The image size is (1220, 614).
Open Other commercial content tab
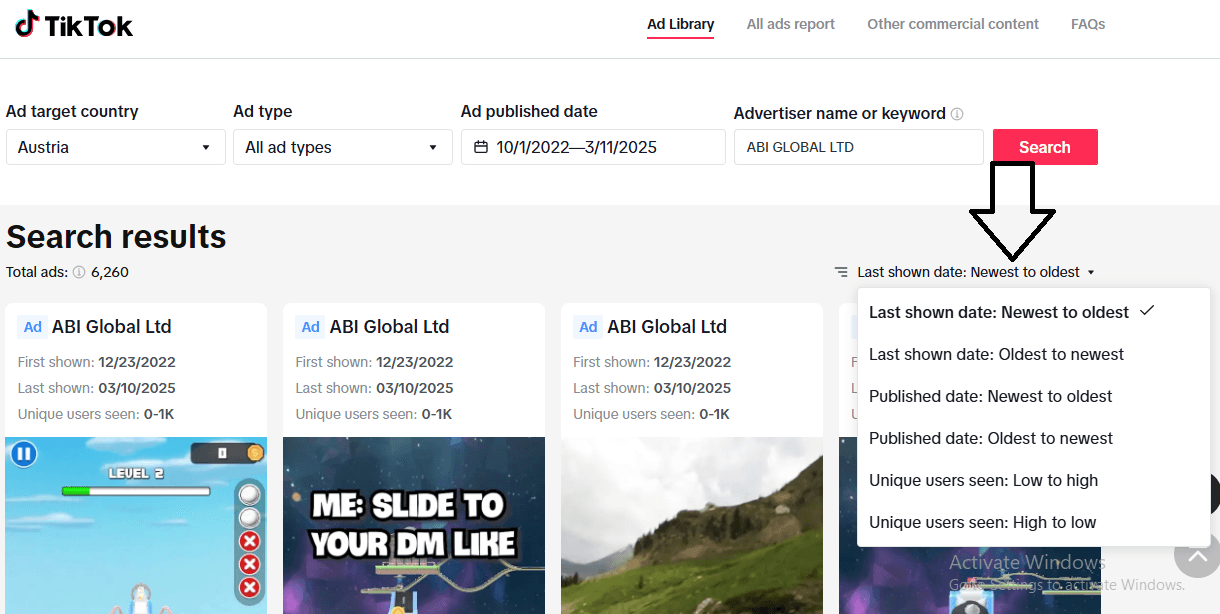click(x=952, y=24)
